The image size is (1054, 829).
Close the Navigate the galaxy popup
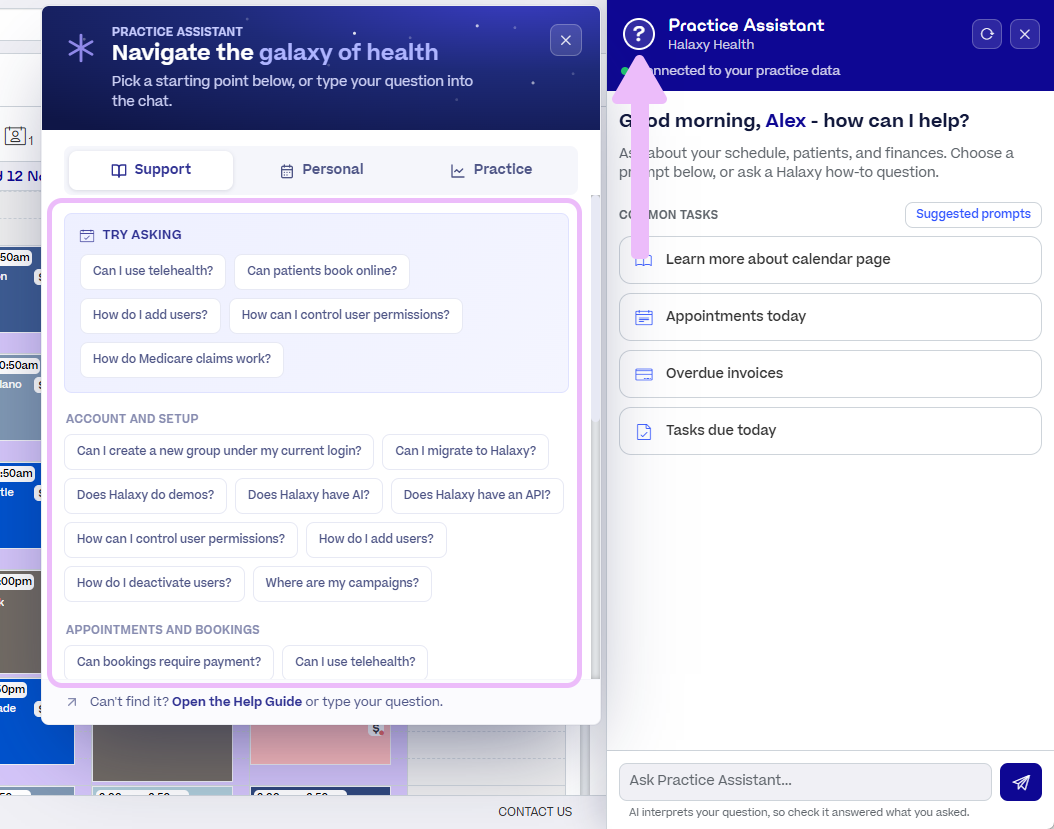pos(565,40)
